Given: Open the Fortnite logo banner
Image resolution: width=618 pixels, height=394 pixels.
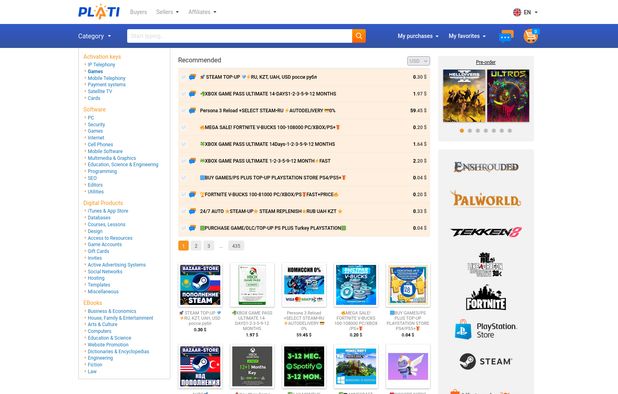Looking at the screenshot, I should [x=486, y=298].
